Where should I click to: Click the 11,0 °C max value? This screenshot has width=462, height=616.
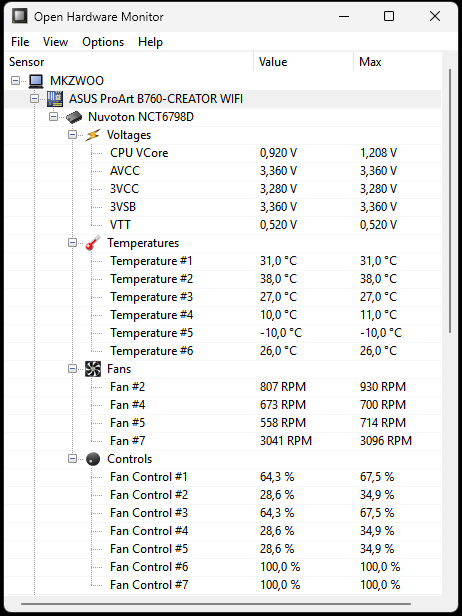[378, 315]
